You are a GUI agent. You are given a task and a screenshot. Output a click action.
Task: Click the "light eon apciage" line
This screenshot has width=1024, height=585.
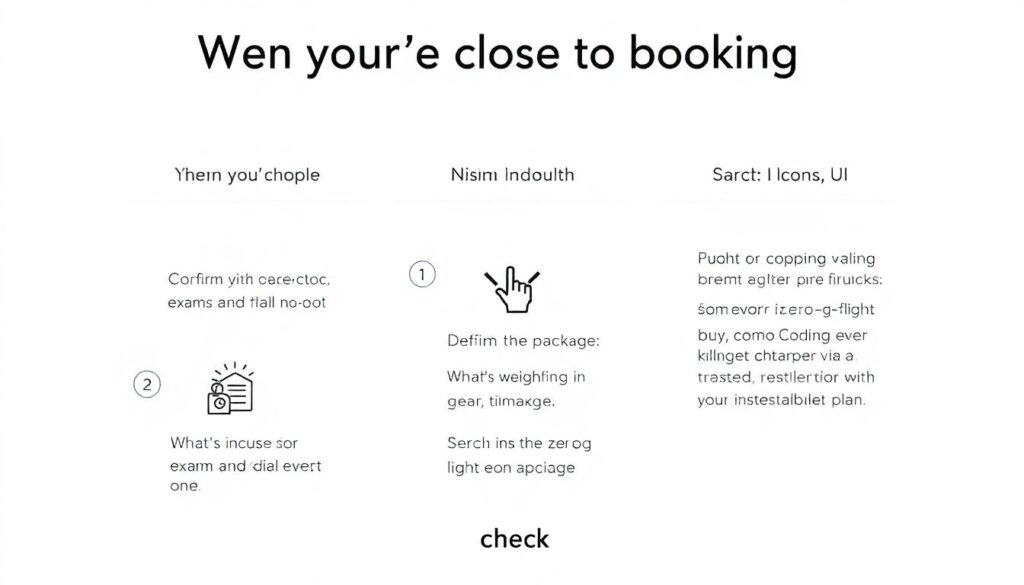(509, 466)
